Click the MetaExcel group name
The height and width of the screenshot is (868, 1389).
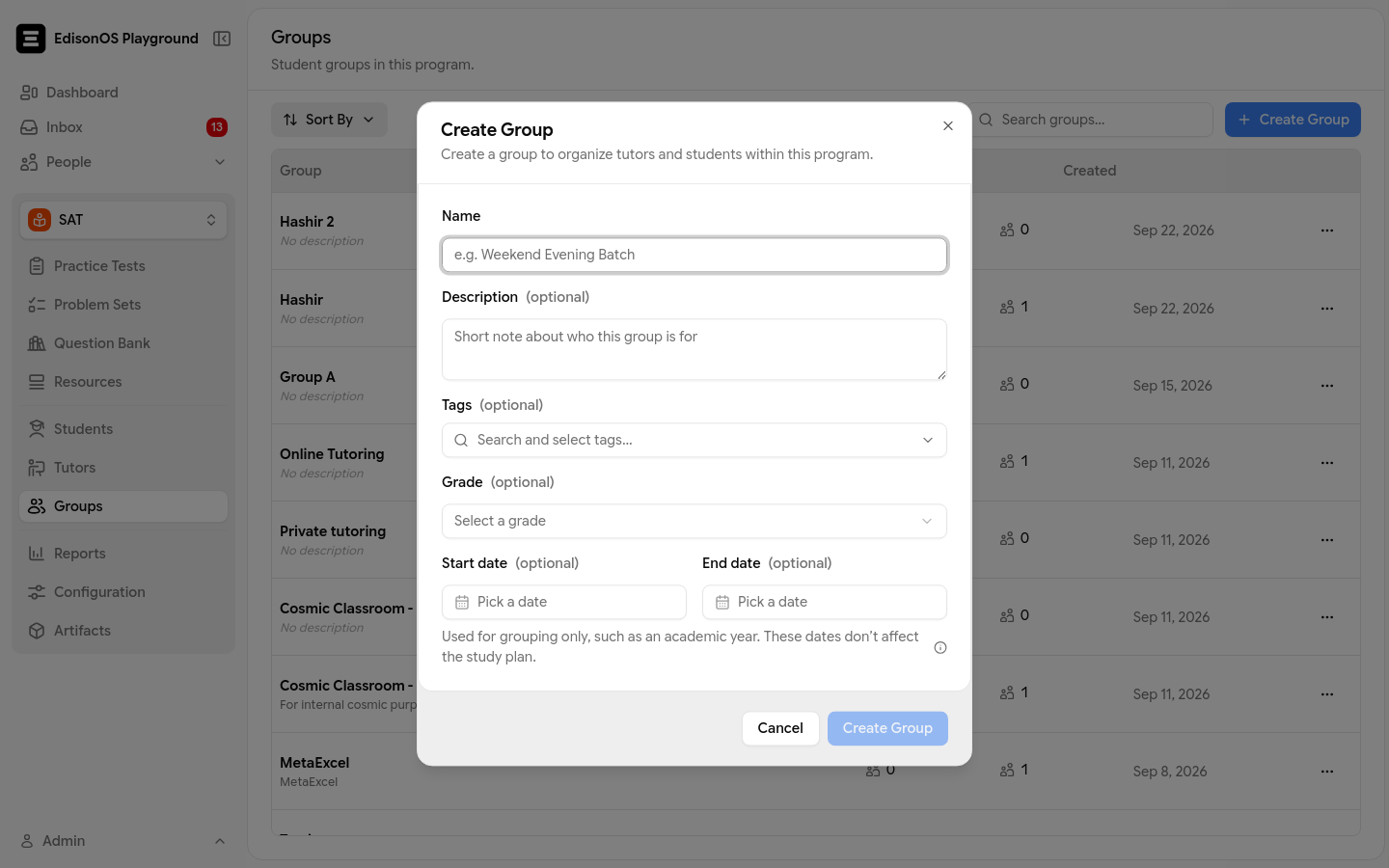(314, 763)
